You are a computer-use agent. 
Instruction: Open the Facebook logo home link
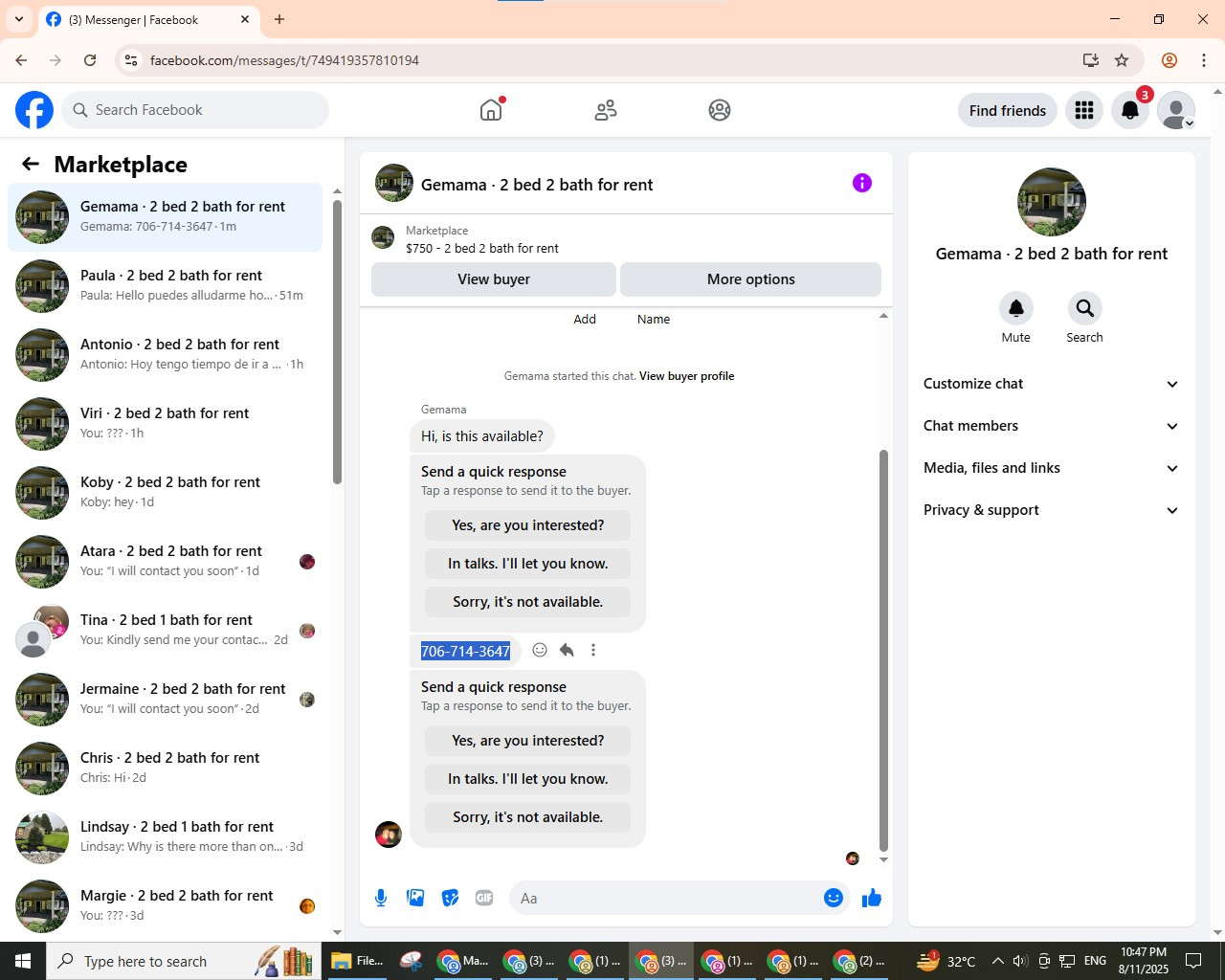point(34,110)
